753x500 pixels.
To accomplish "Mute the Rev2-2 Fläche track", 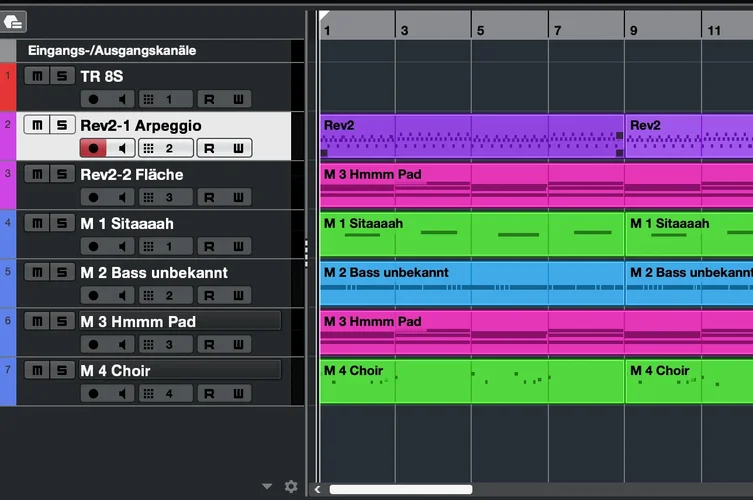I will 37,174.
